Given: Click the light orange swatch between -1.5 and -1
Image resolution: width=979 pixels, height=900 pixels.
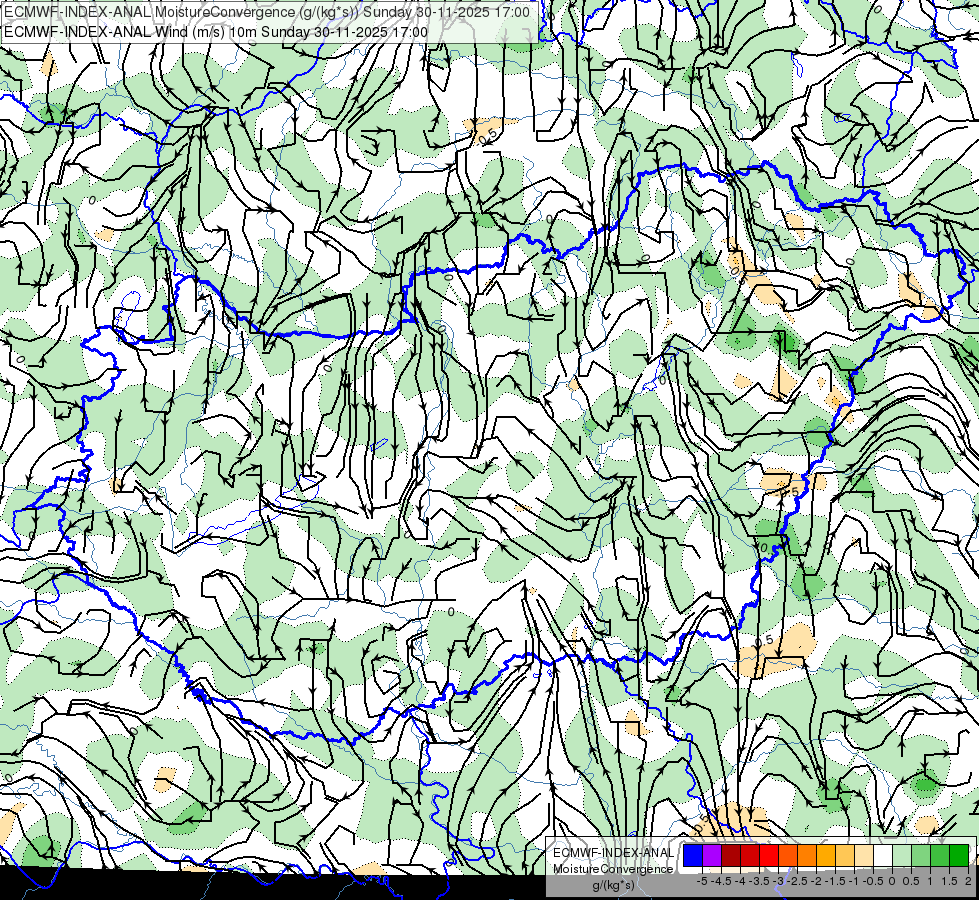Looking at the screenshot, I should click(x=845, y=856).
